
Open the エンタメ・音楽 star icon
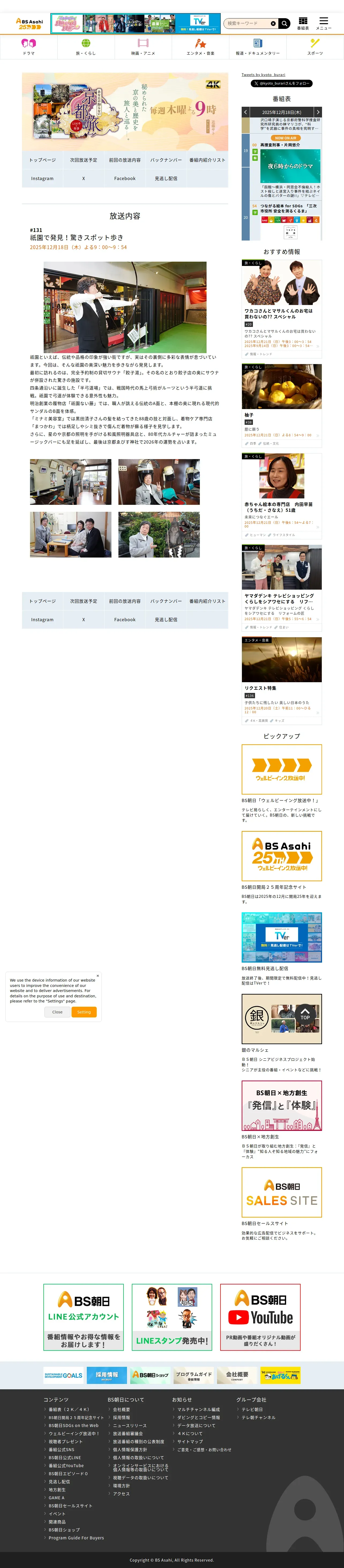pos(200,43)
